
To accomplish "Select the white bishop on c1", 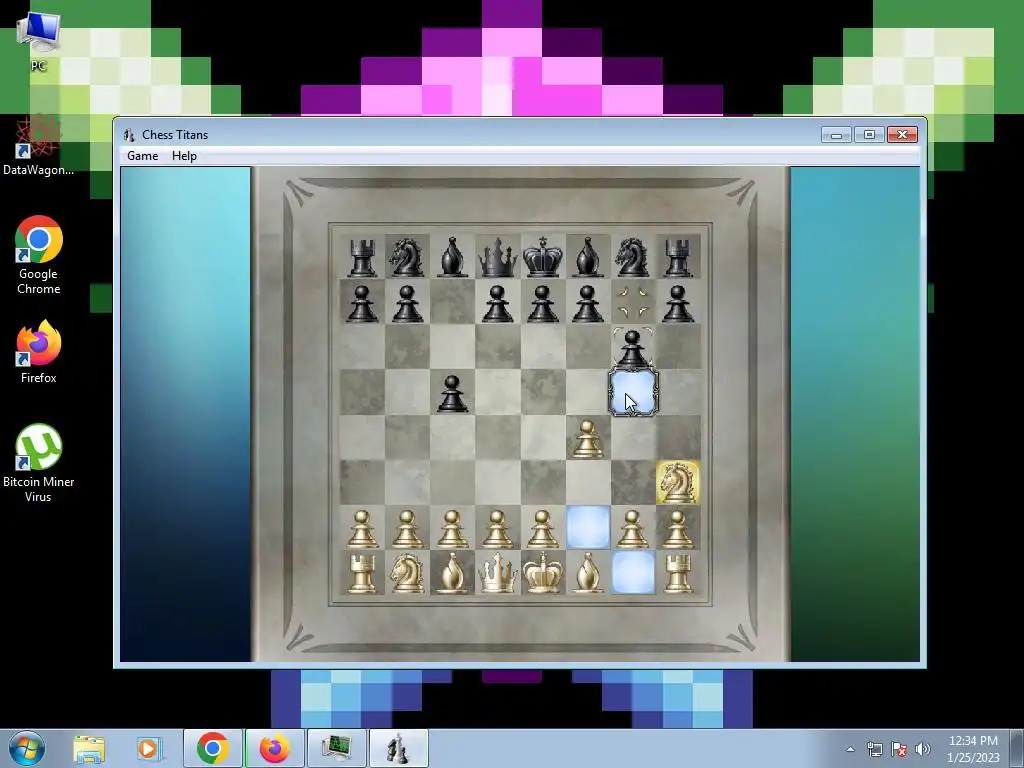I will pos(453,573).
